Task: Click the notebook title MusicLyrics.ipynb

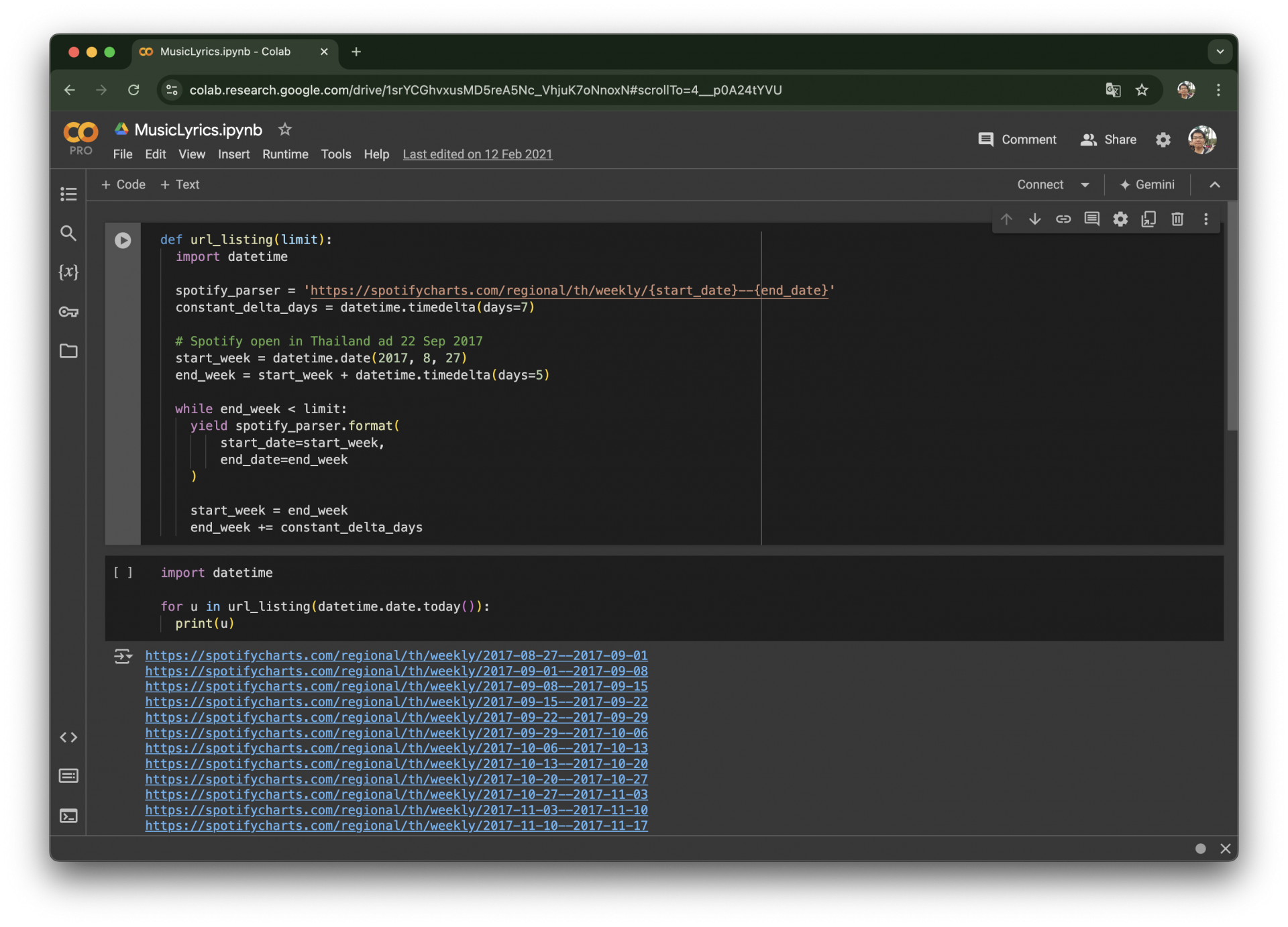Action: [199, 129]
